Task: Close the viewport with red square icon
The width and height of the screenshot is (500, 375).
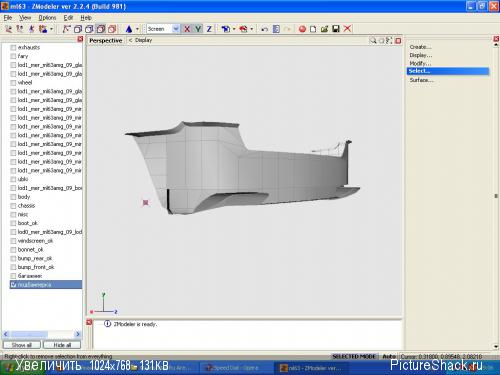Action: pos(398,41)
